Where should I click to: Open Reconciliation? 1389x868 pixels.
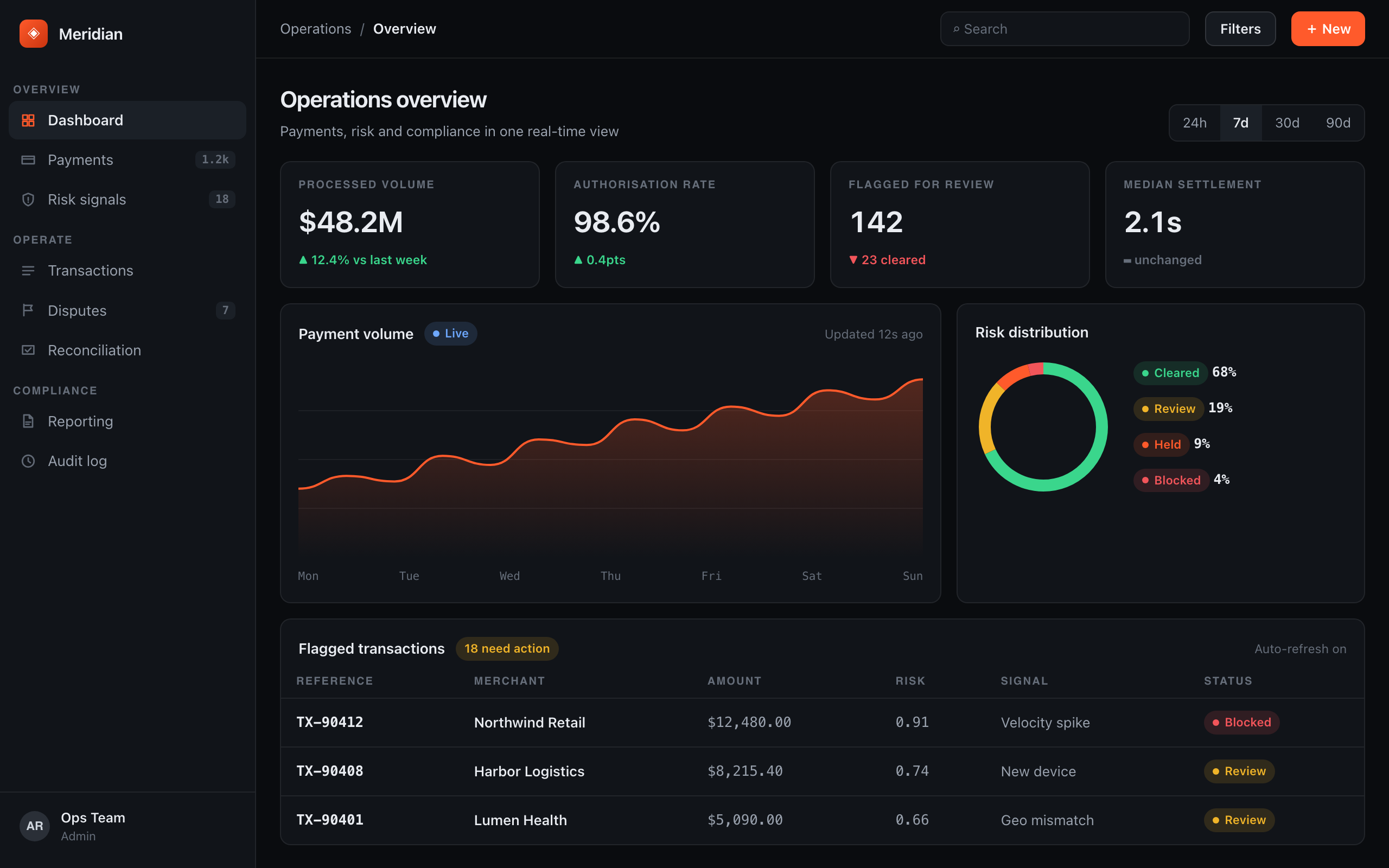[x=128, y=350]
